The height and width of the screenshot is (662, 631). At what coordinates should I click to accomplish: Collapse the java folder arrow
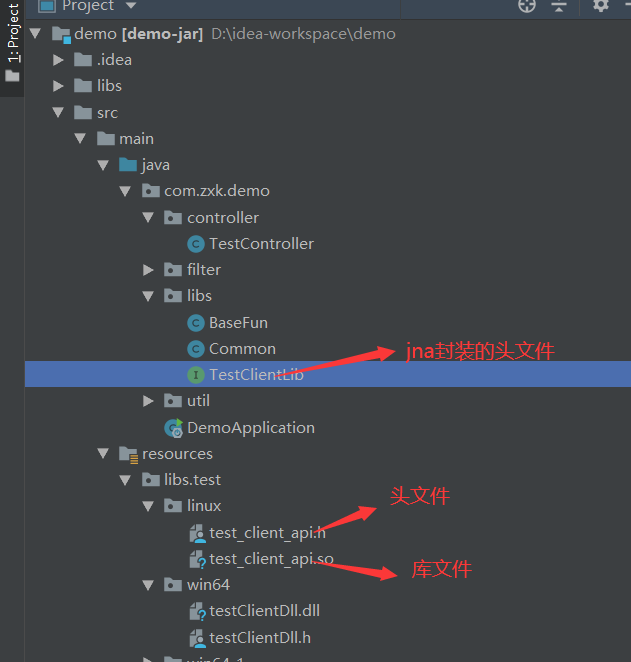click(x=103, y=165)
